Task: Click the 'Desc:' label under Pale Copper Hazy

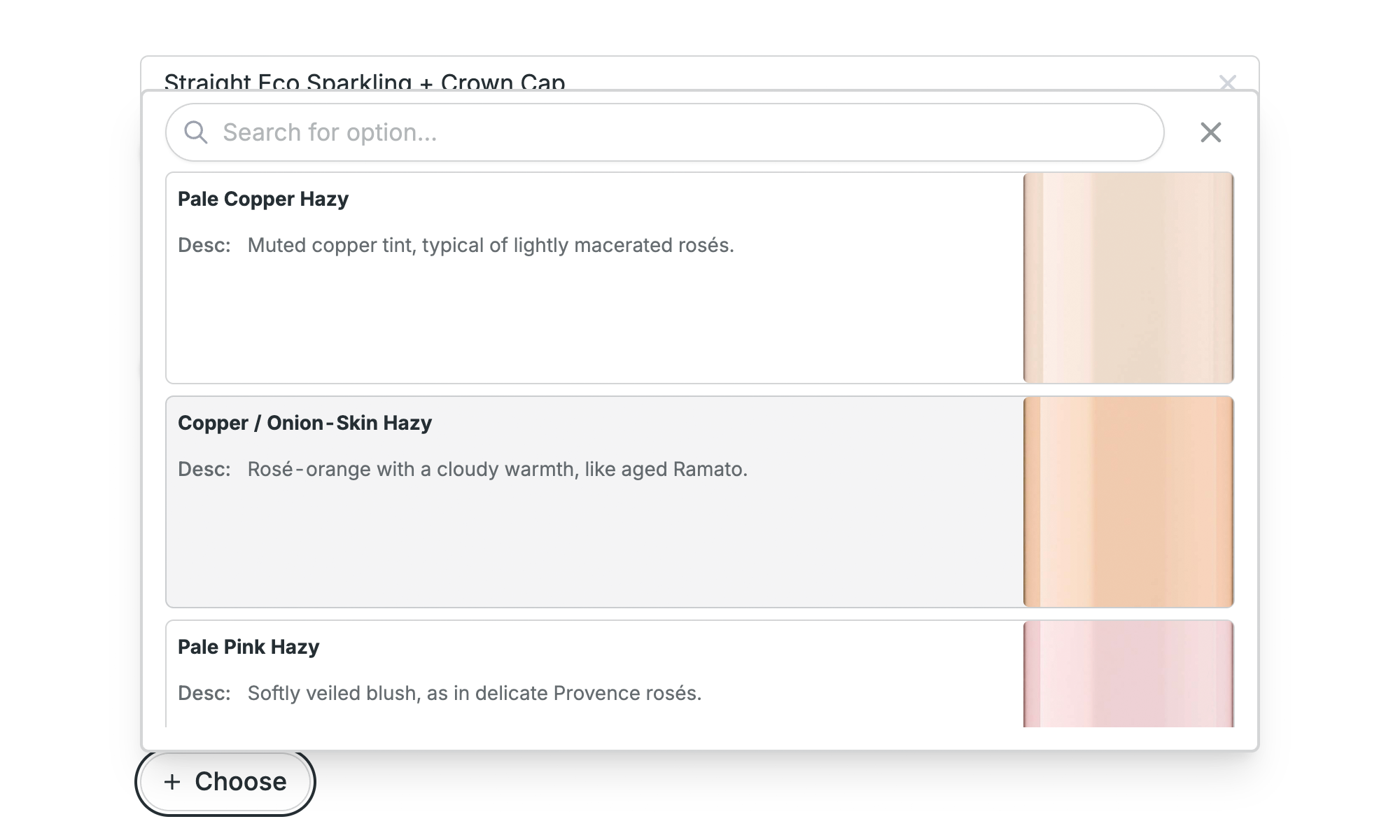Action: coord(204,246)
